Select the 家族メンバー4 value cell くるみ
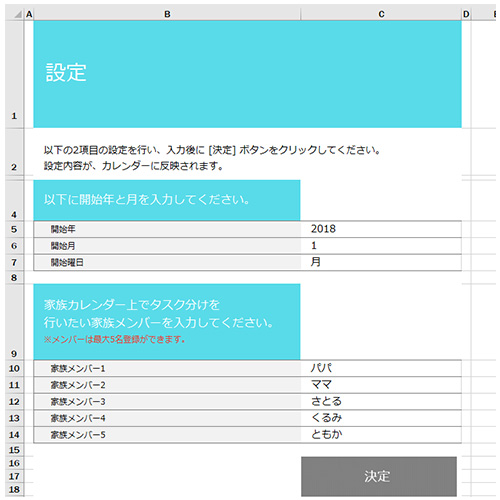This screenshot has width=500, height=500. pyautogui.click(x=381, y=418)
